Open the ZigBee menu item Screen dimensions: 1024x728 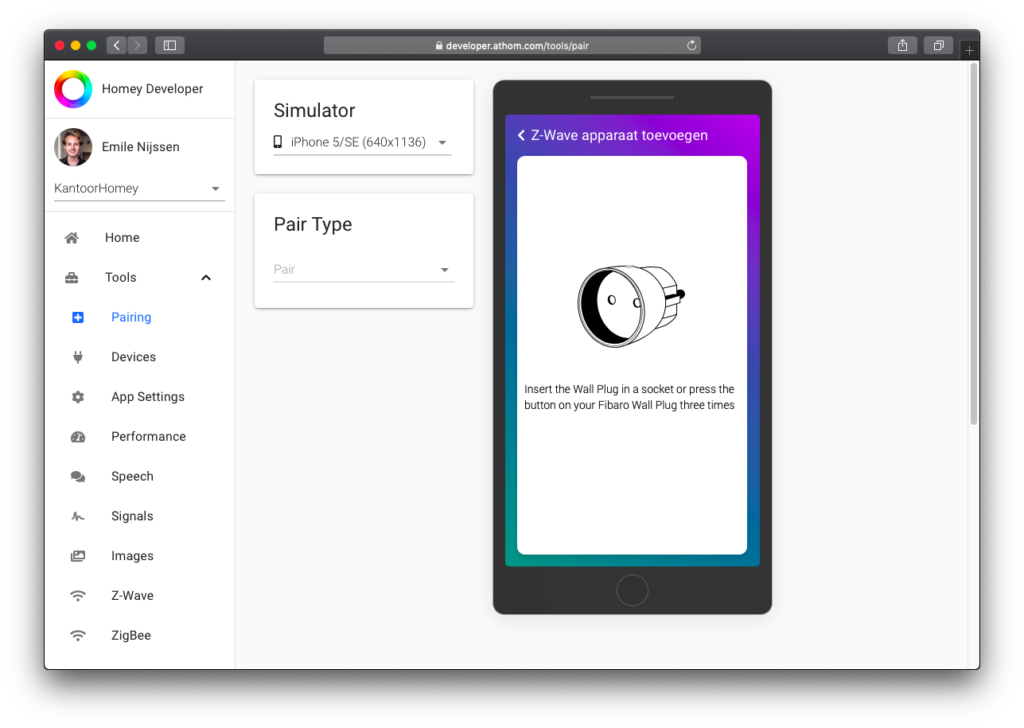131,636
